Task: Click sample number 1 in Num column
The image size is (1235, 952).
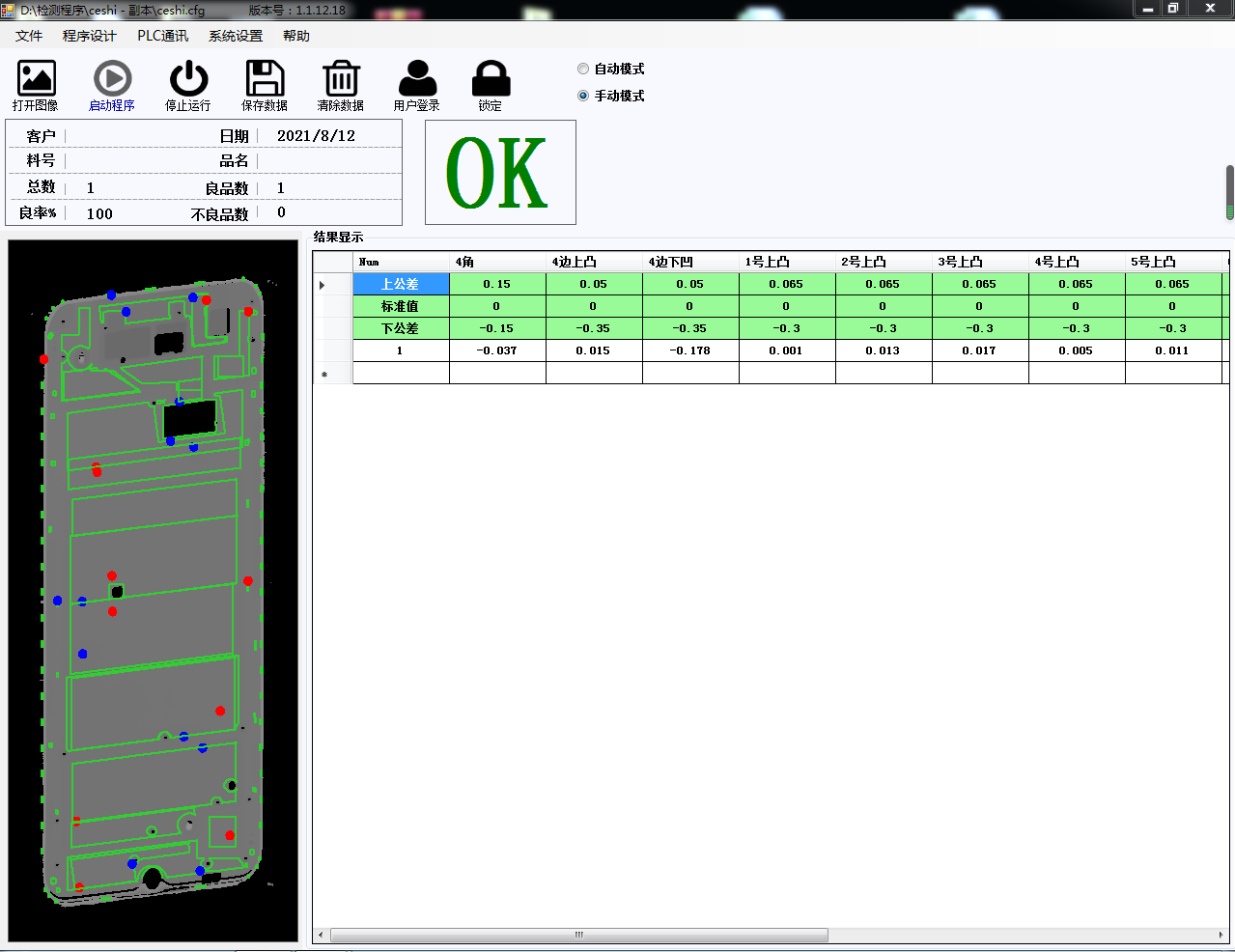Action: (x=401, y=350)
